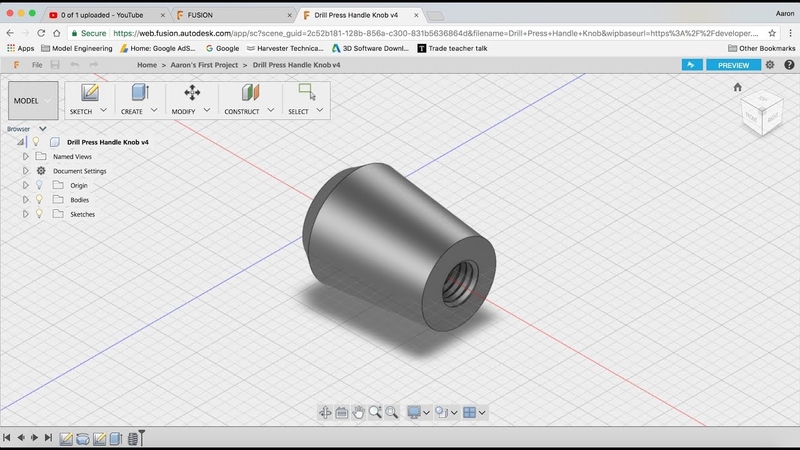Open the Construct dropdown arrow
This screenshot has width=800, height=450.
(271, 110)
